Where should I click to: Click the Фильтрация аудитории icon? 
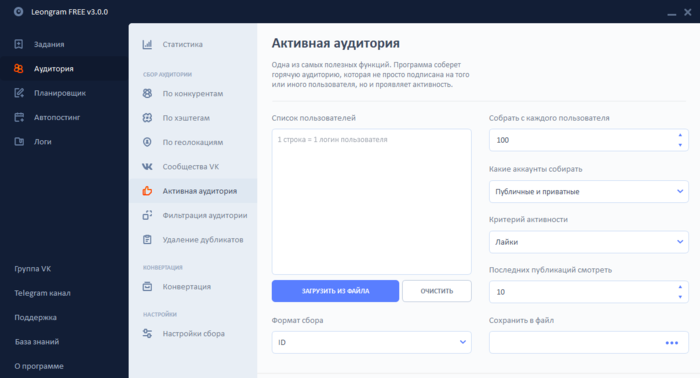(147, 215)
